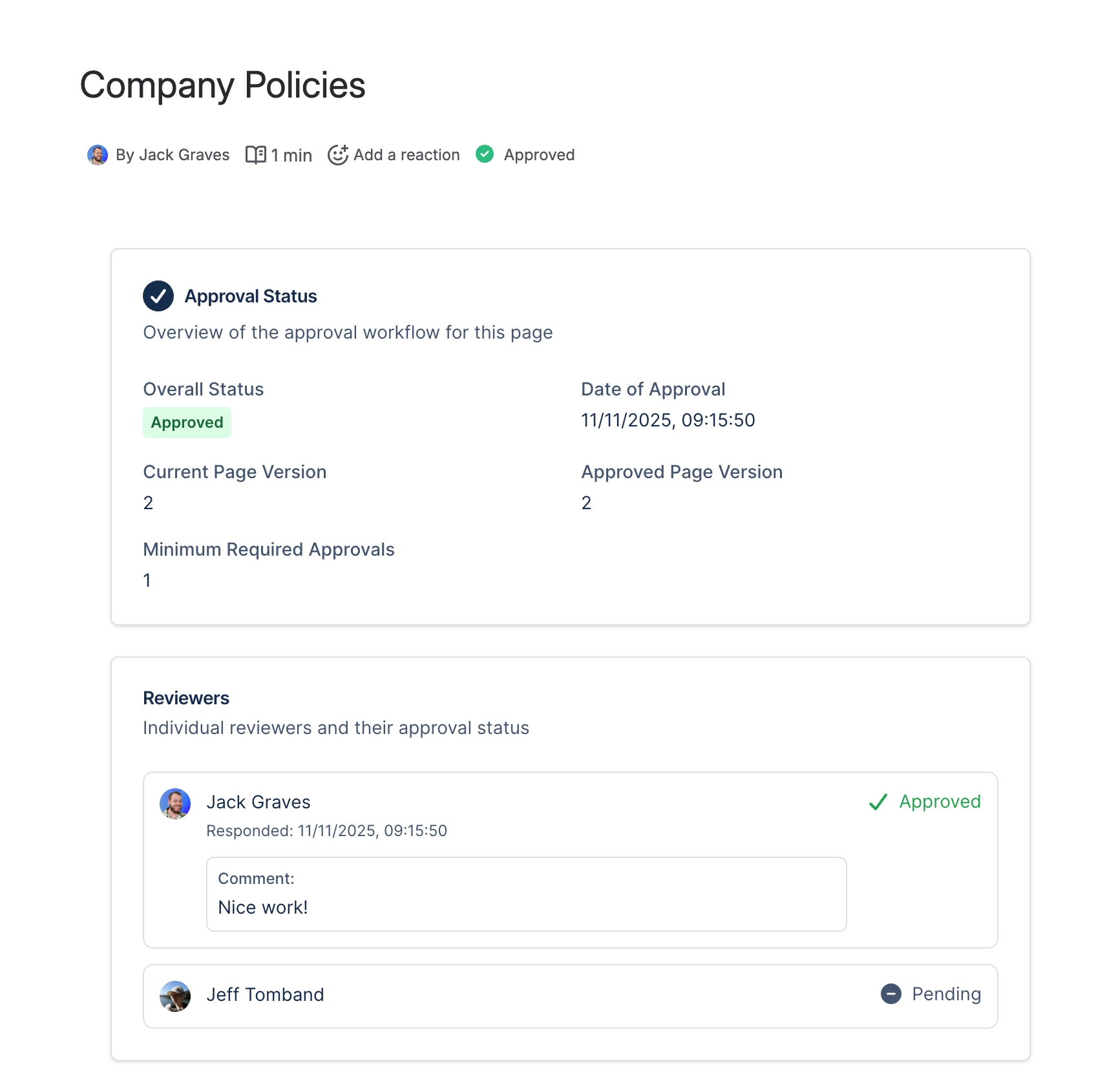1118x1092 pixels.
Task: Click the gray Pending minus icon for Jeff Tomband
Action: [891, 994]
